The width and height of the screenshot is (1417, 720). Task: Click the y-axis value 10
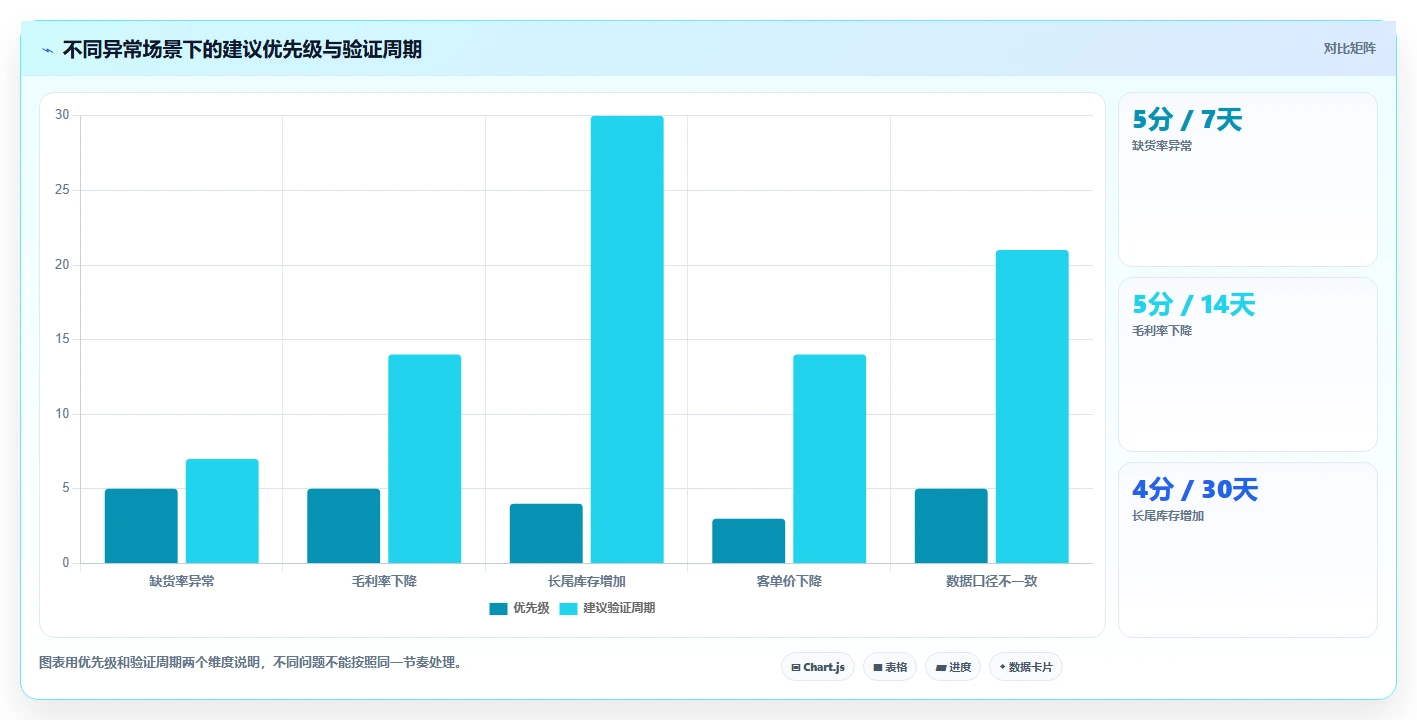(x=62, y=414)
